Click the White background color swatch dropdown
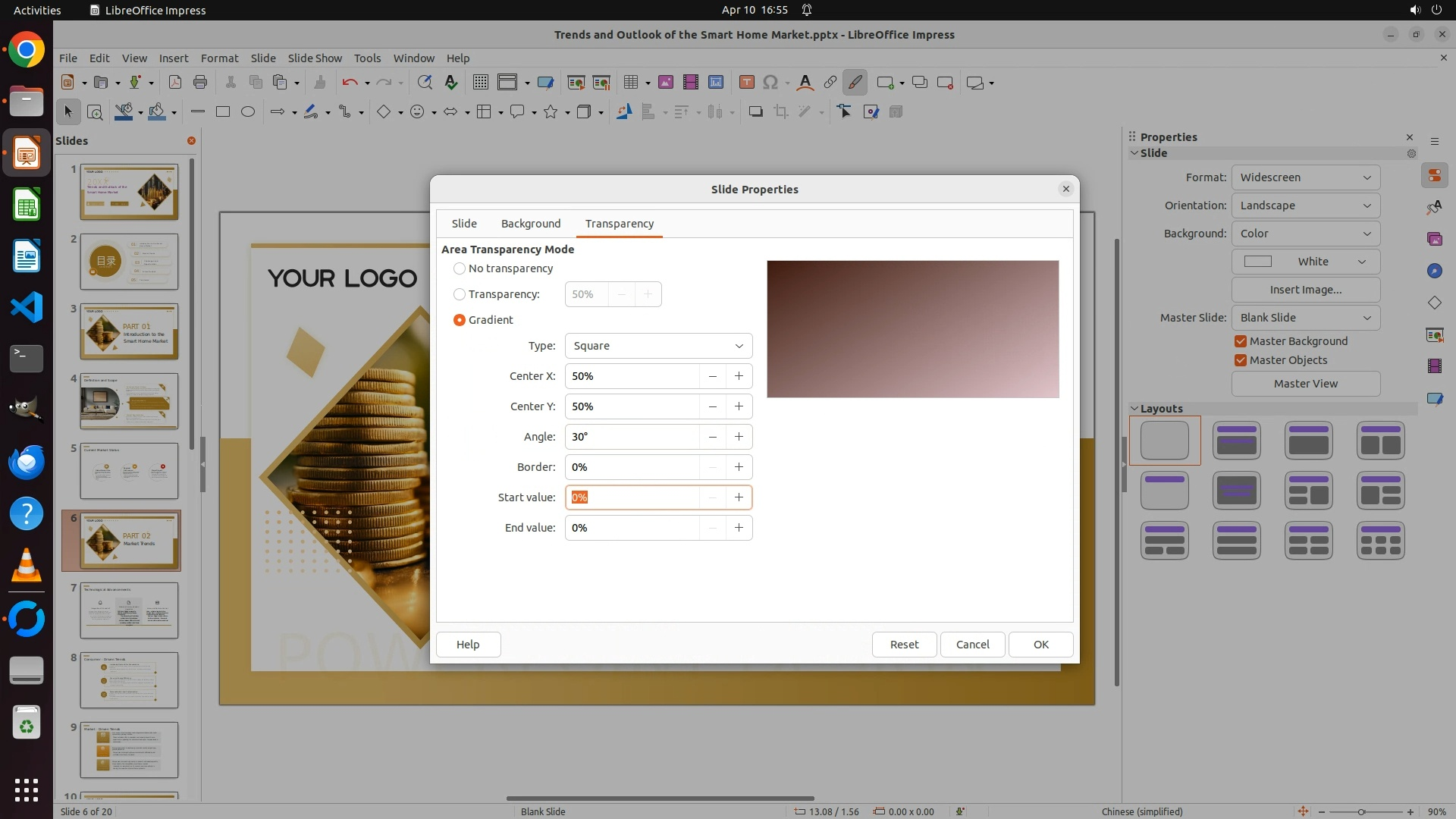This screenshot has width=1456, height=819. tap(1305, 262)
